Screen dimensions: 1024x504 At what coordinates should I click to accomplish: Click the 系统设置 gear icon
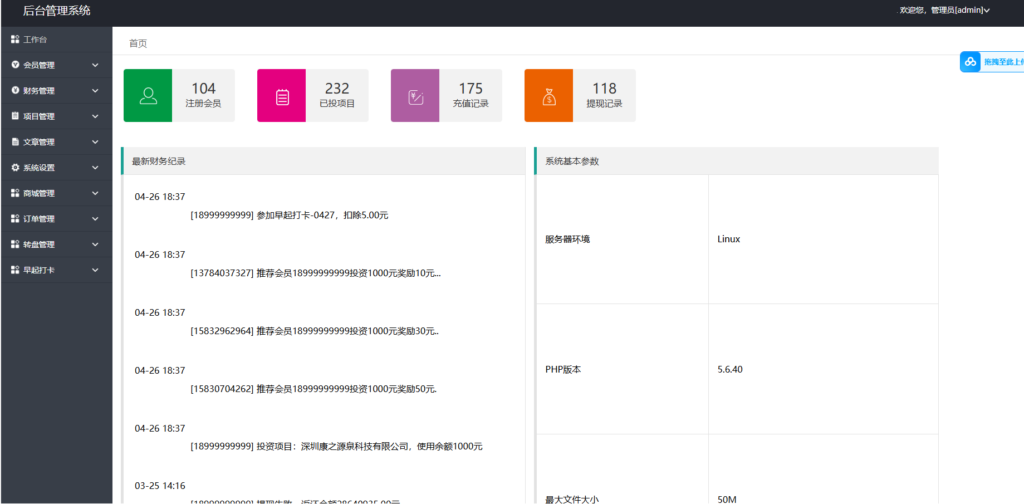point(15,168)
